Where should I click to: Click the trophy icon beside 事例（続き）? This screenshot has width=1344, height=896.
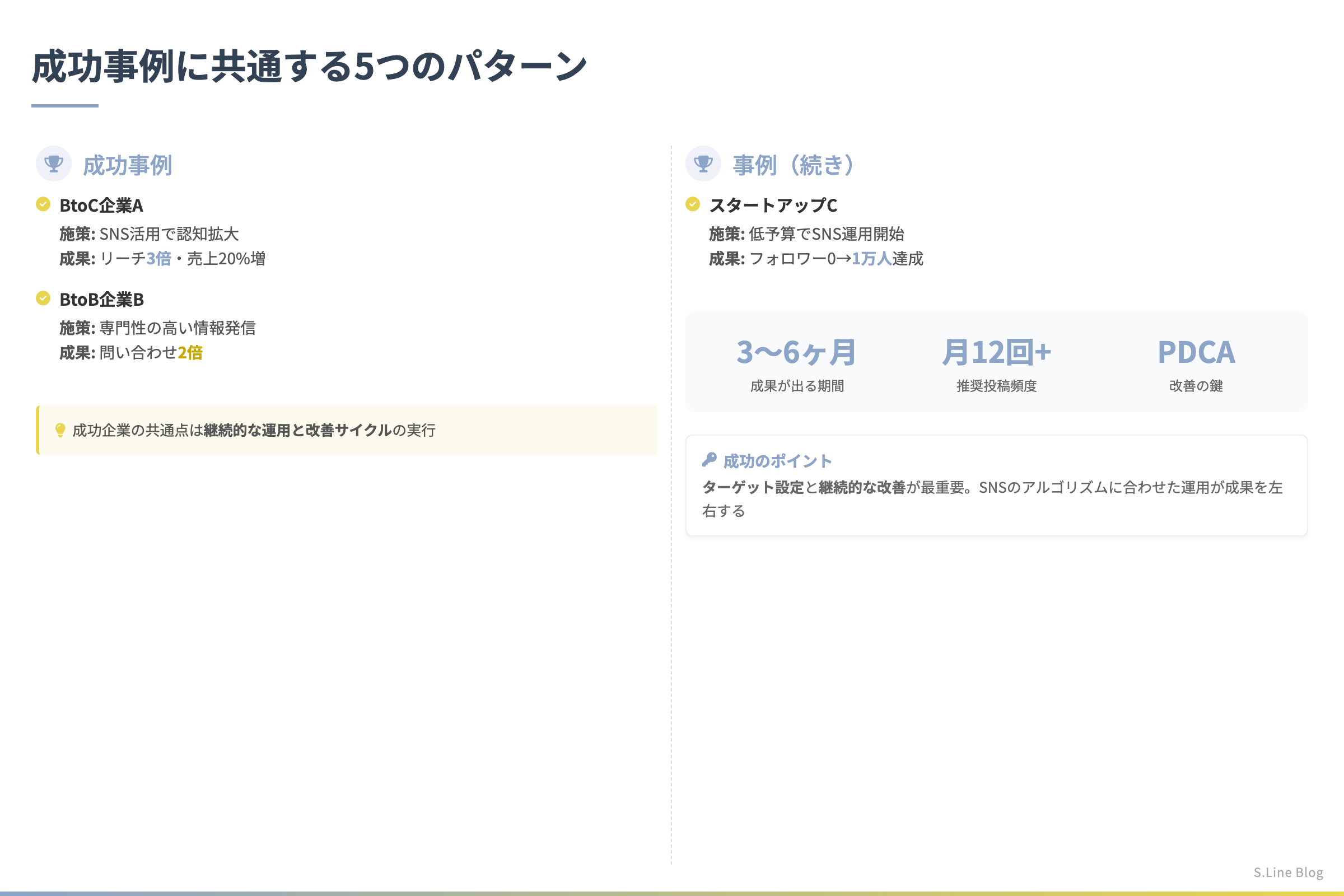(703, 164)
